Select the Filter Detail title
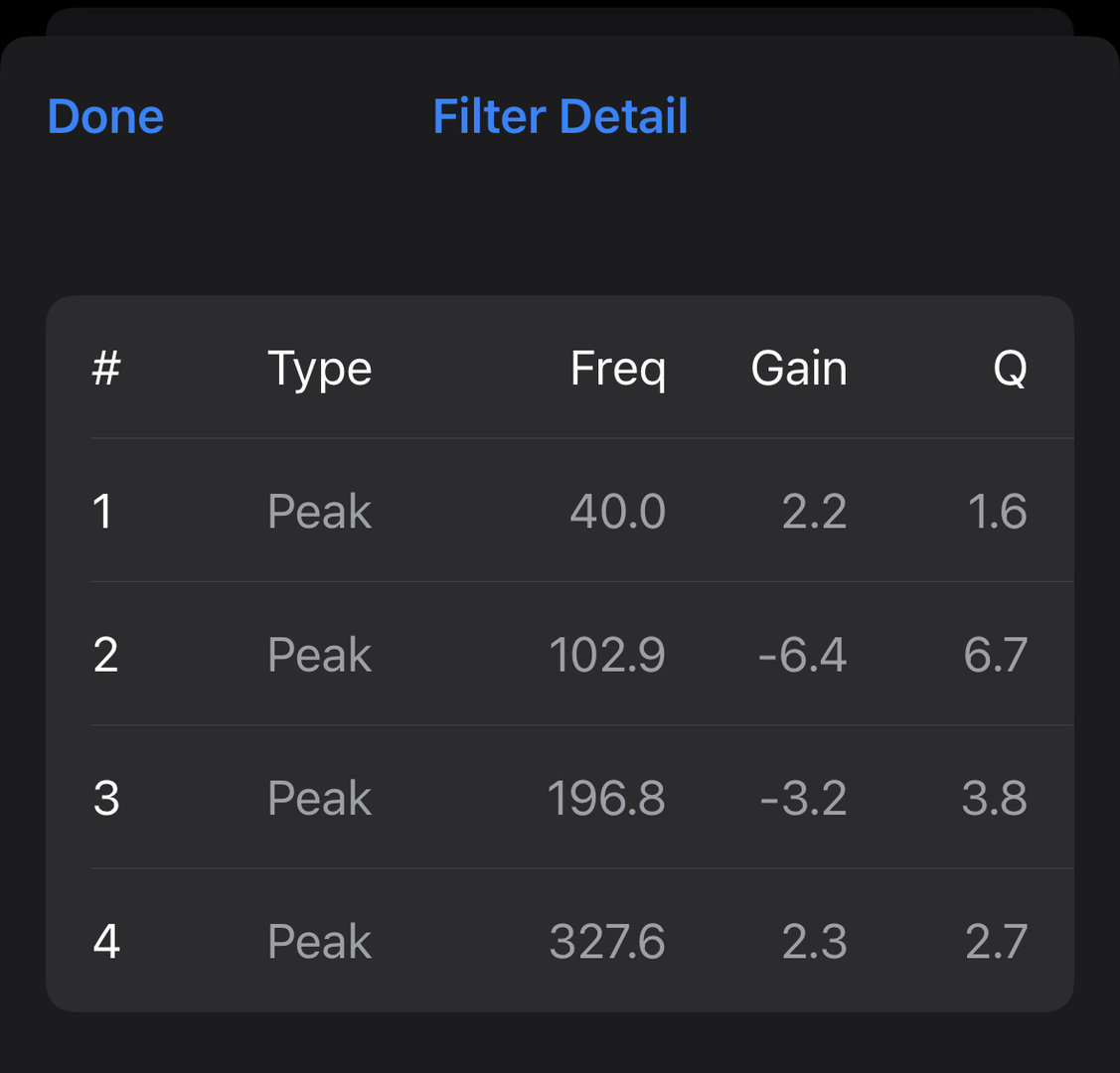 [560, 116]
